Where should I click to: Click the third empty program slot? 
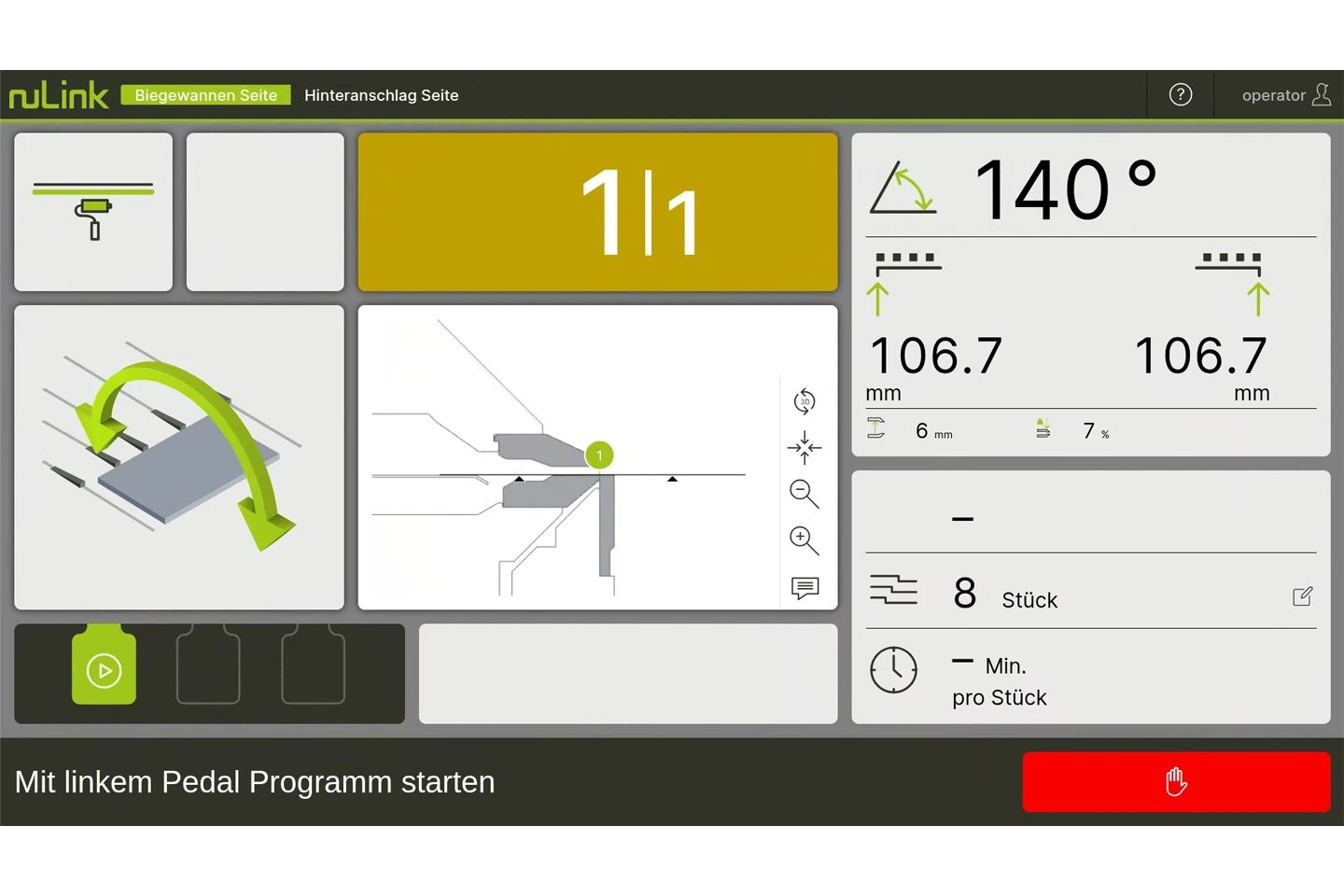coord(314,665)
